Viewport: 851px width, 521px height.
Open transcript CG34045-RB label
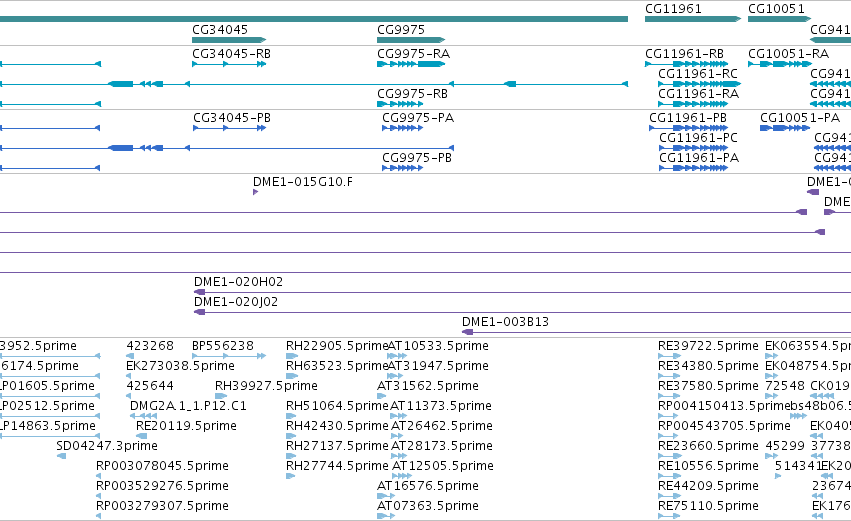click(x=231, y=54)
